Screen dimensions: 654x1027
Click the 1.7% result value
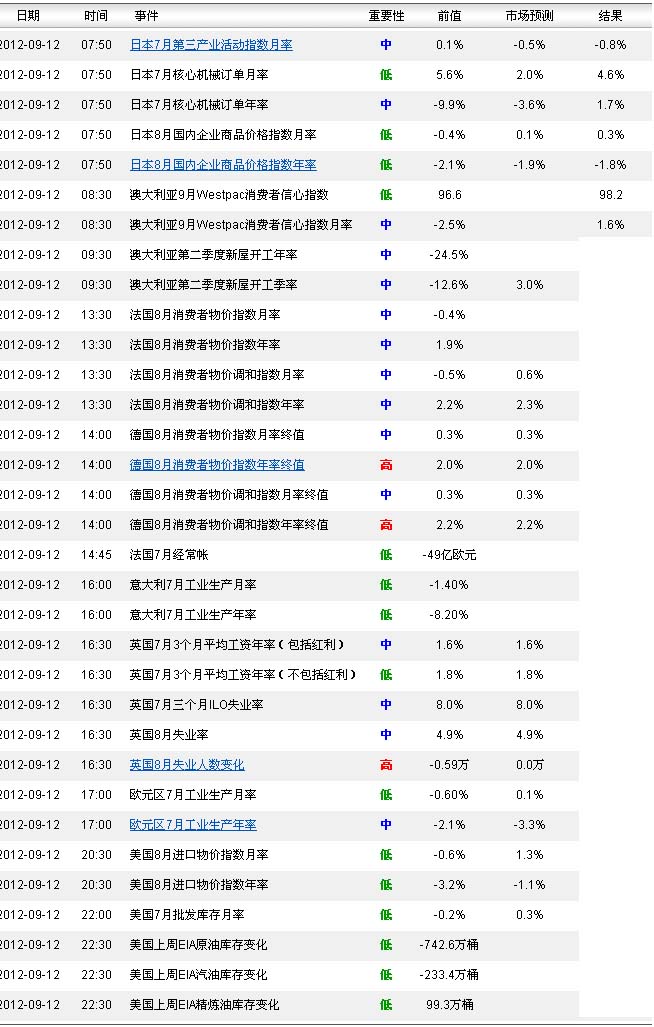pos(610,105)
